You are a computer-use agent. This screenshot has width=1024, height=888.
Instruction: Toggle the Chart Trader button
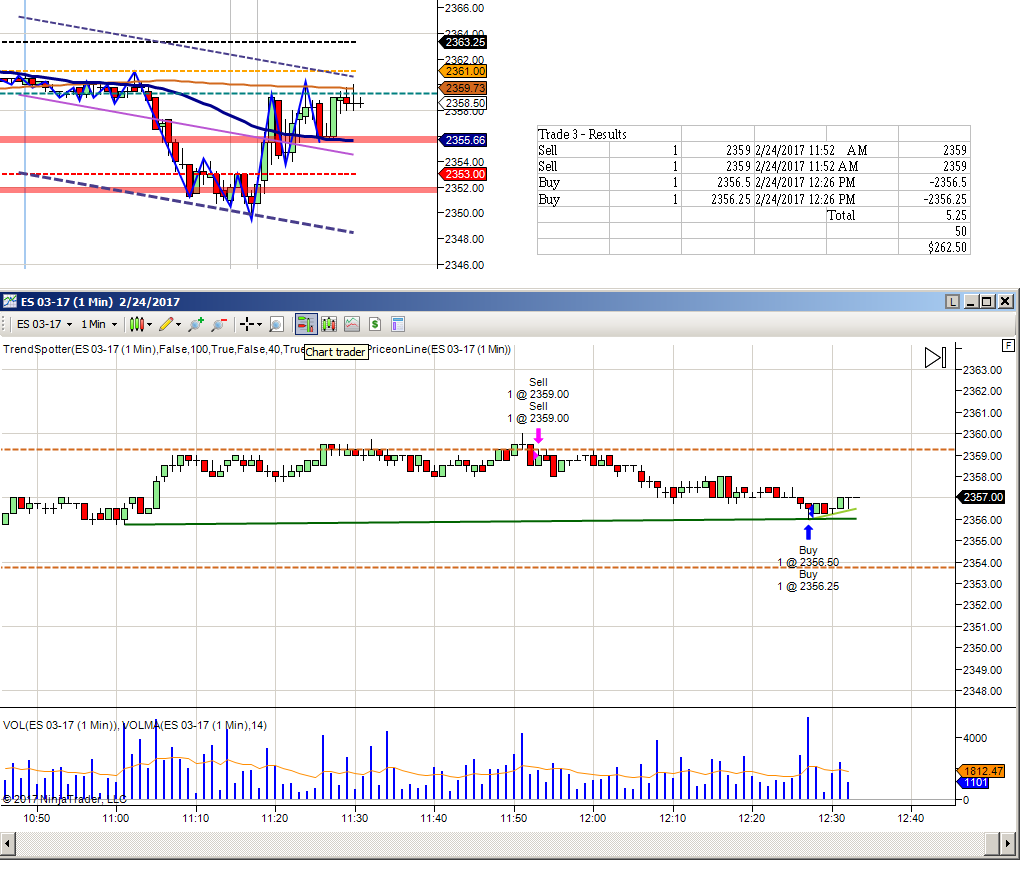pos(306,324)
